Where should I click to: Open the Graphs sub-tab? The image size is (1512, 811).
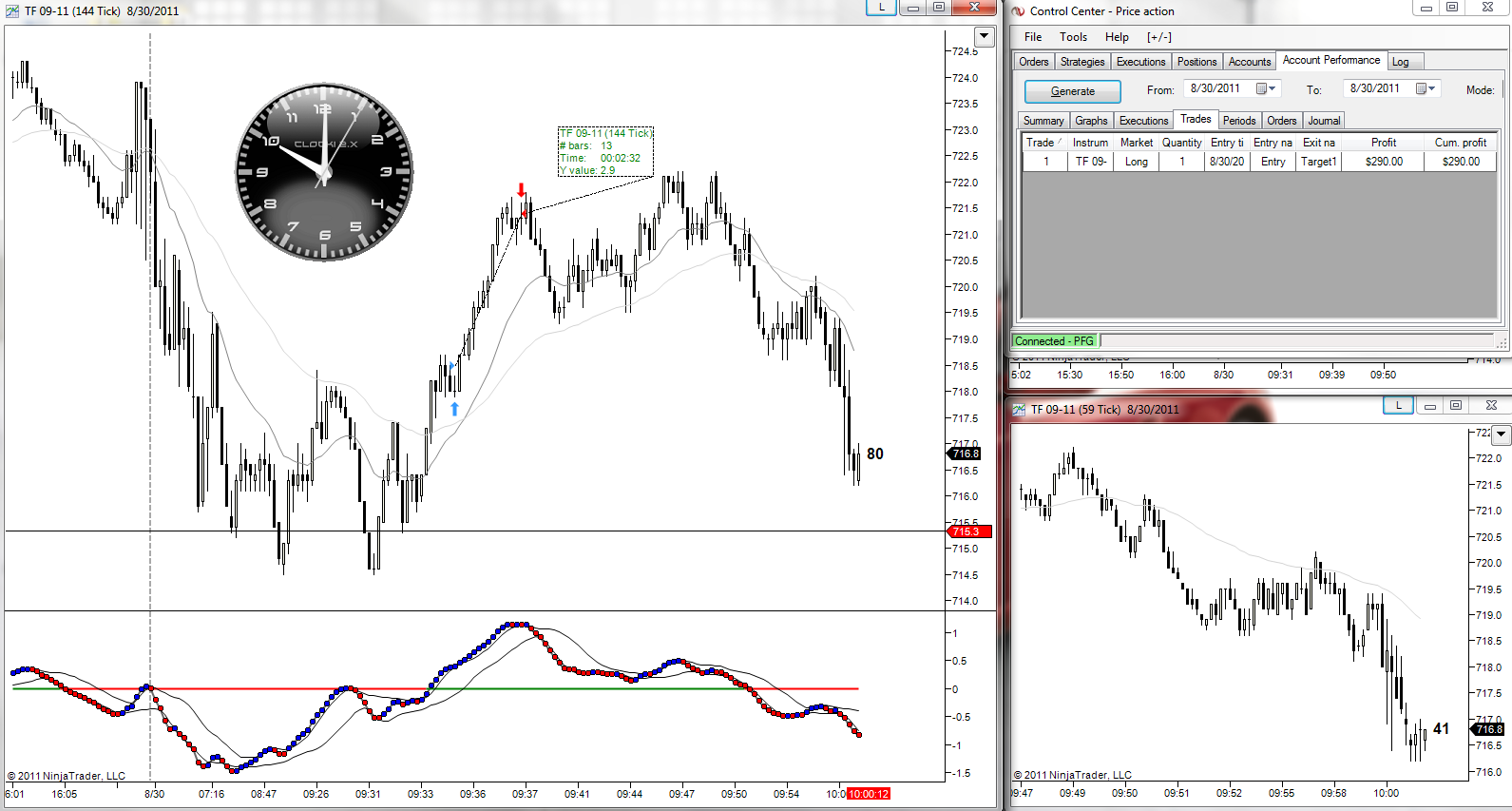pyautogui.click(x=1091, y=121)
